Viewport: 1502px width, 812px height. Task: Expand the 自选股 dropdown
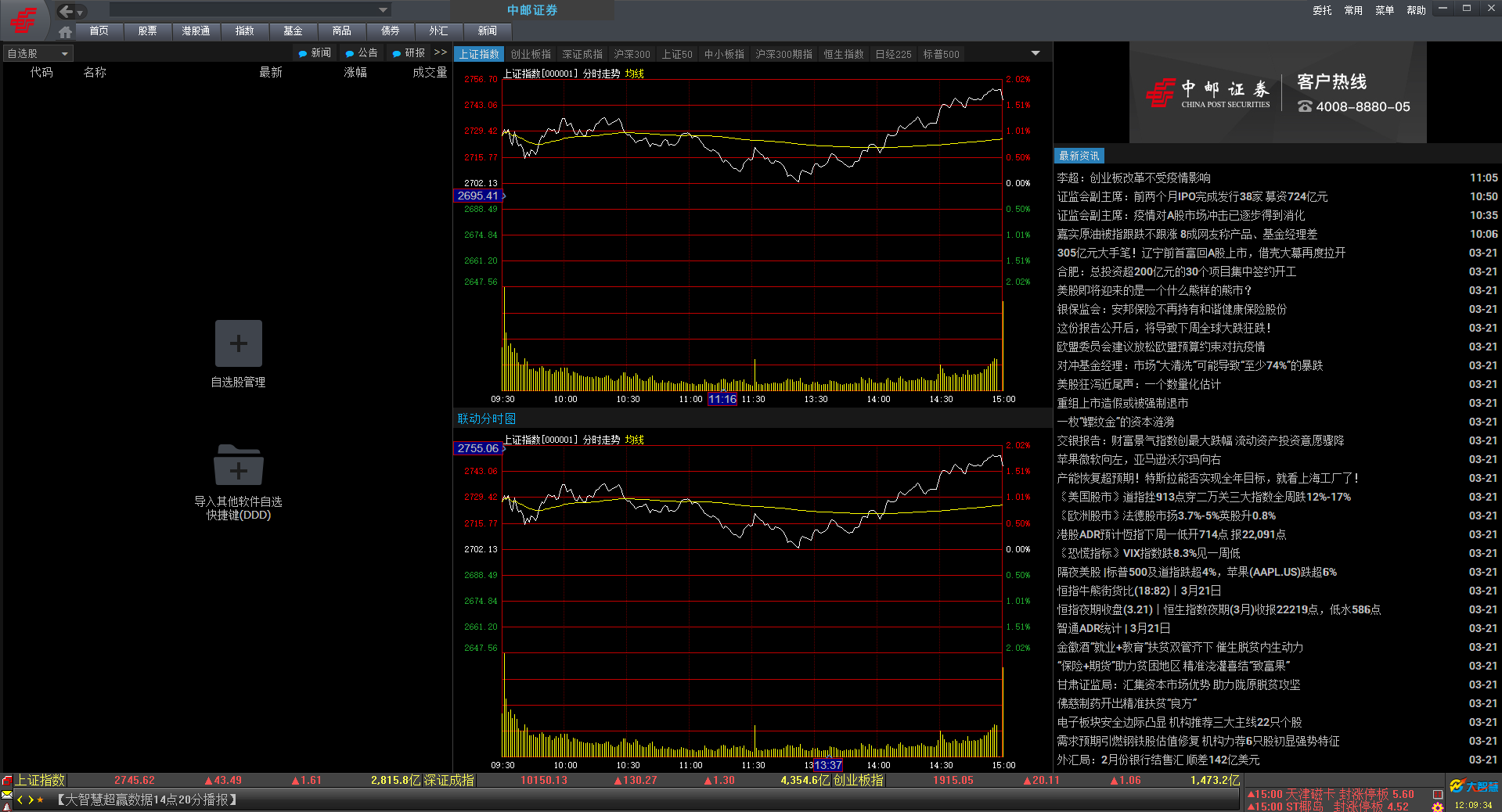[38, 53]
